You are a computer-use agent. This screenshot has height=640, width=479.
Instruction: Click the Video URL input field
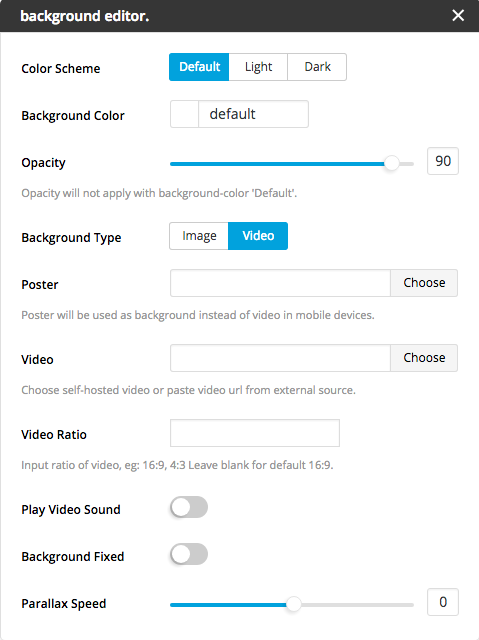tap(280, 358)
